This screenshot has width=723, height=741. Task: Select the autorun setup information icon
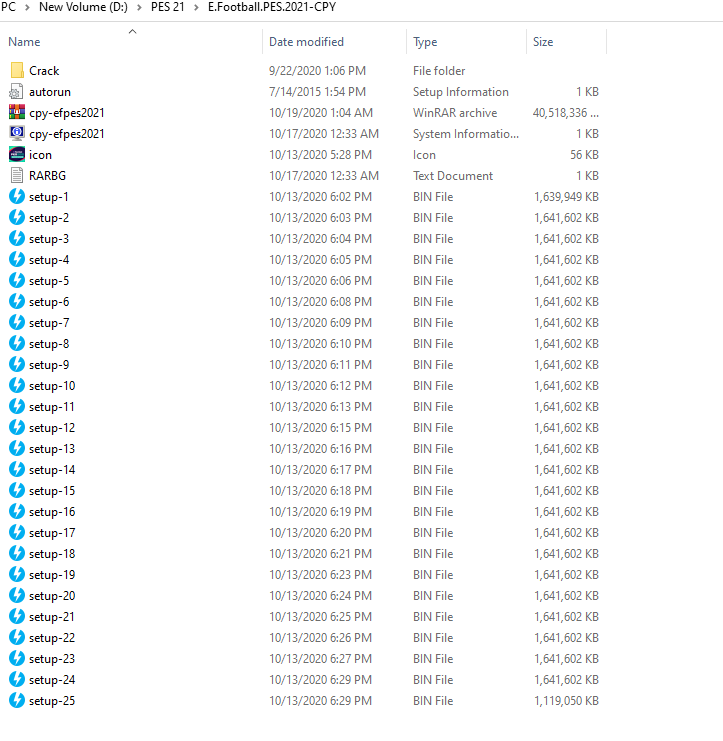17,92
